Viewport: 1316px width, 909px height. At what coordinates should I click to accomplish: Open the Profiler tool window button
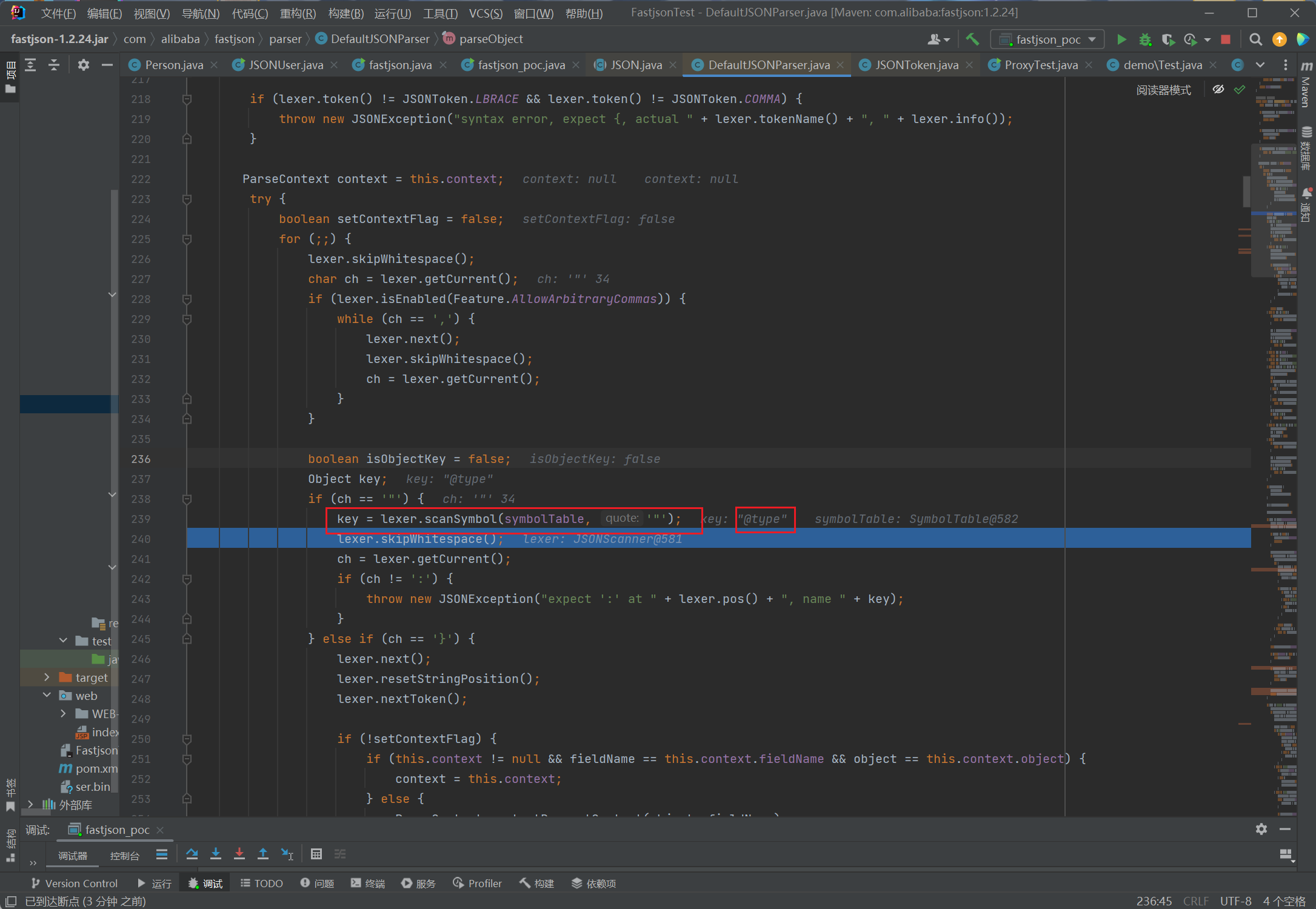click(478, 884)
